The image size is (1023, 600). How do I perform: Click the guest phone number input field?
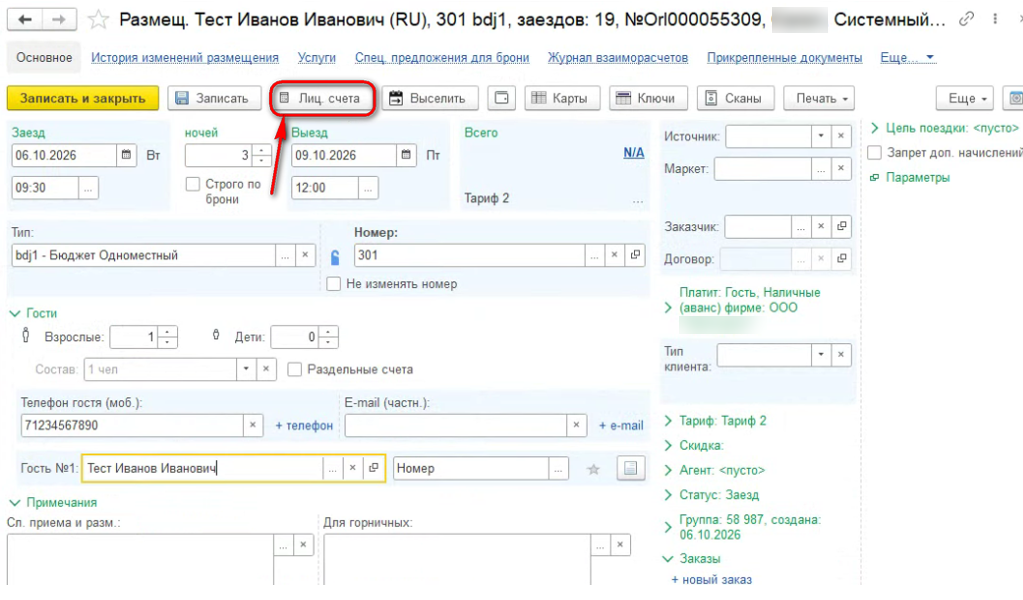[132, 425]
